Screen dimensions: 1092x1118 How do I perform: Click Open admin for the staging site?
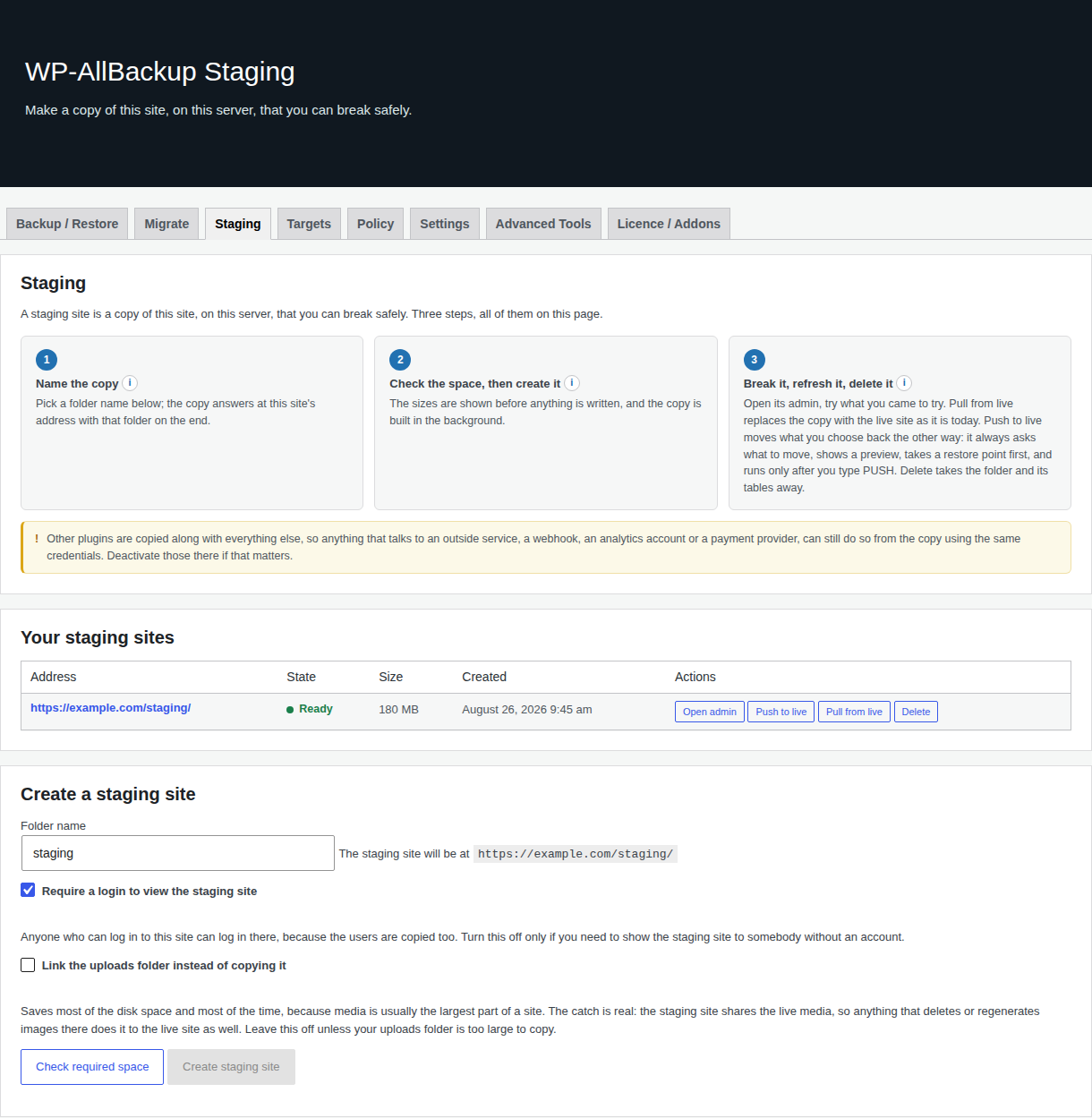click(x=710, y=712)
